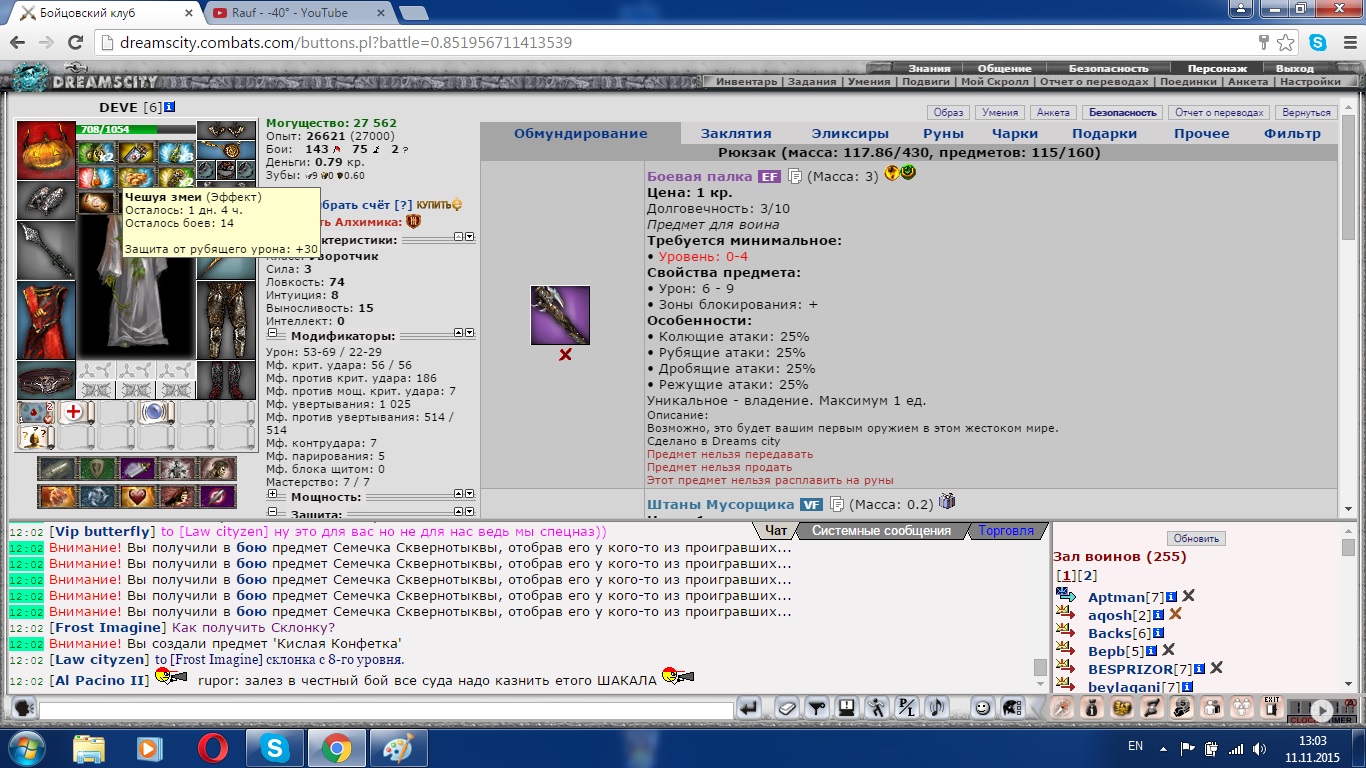Viewport: 1366px width, 768px height.
Task: Click the X mark next to Bepb
Action: (1167, 650)
